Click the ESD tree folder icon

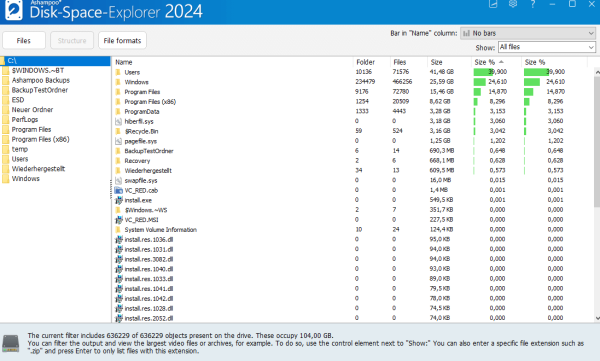5,100
